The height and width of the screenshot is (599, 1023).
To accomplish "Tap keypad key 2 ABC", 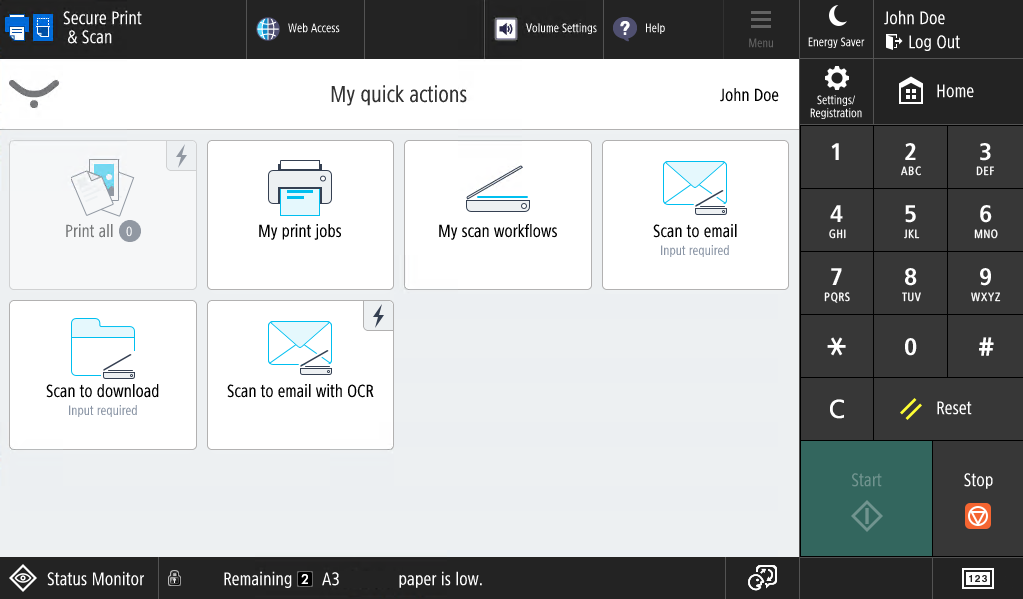I will tap(910, 157).
